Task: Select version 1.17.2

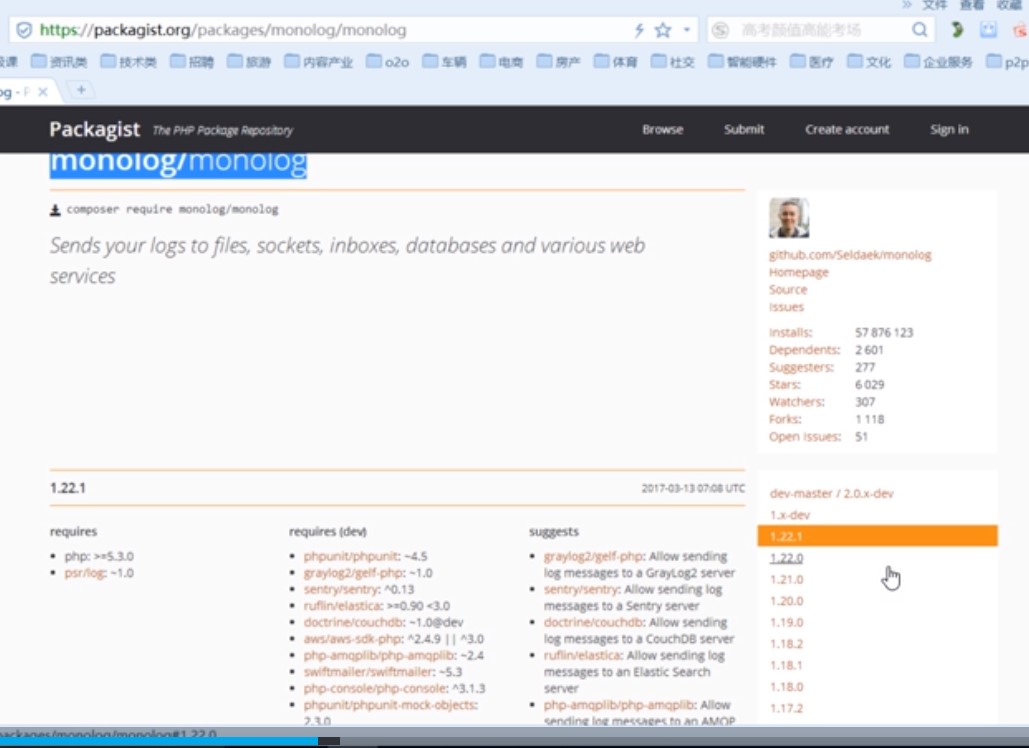Action: pyautogui.click(x=786, y=708)
